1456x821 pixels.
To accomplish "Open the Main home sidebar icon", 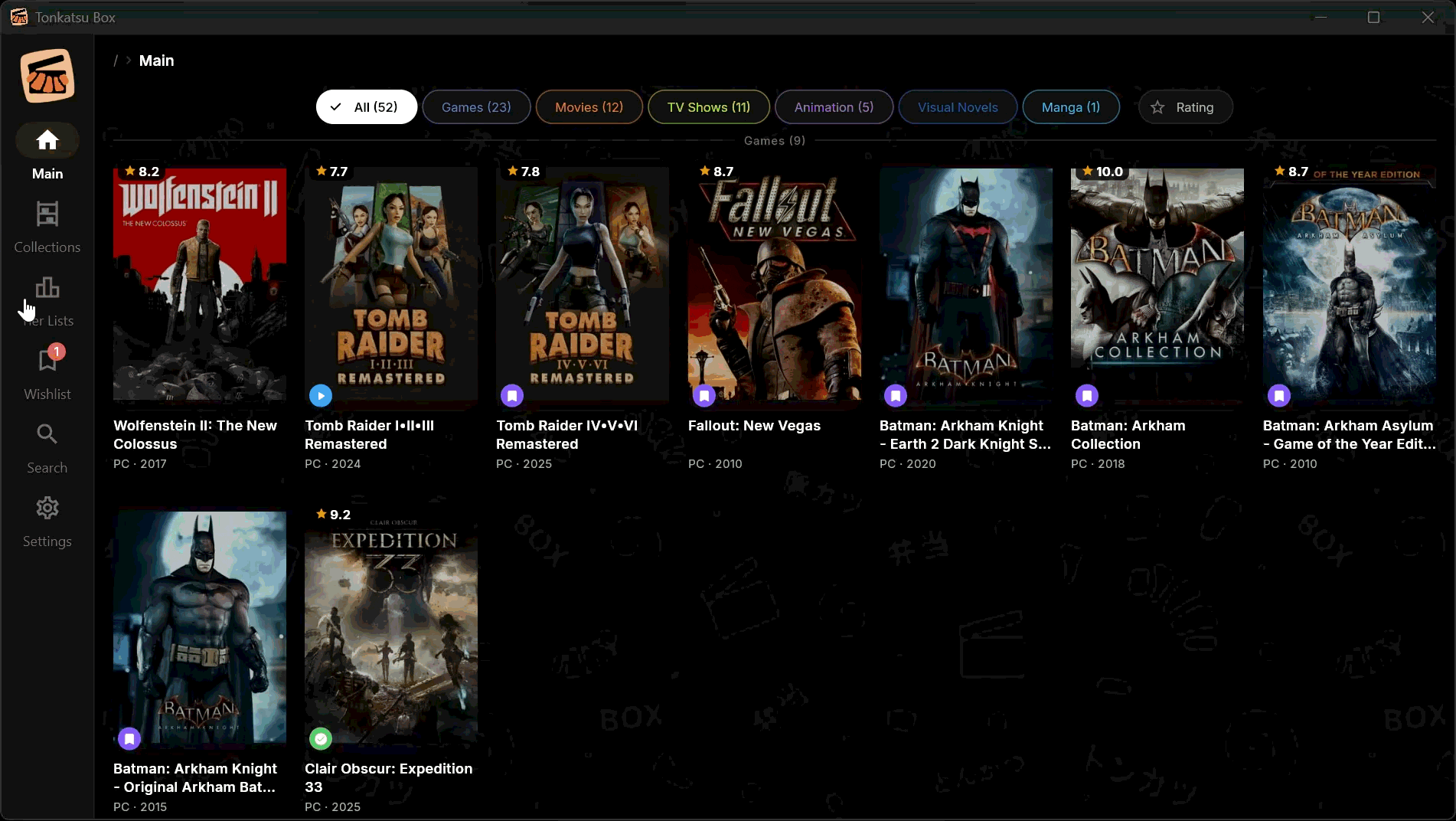I will click(47, 140).
